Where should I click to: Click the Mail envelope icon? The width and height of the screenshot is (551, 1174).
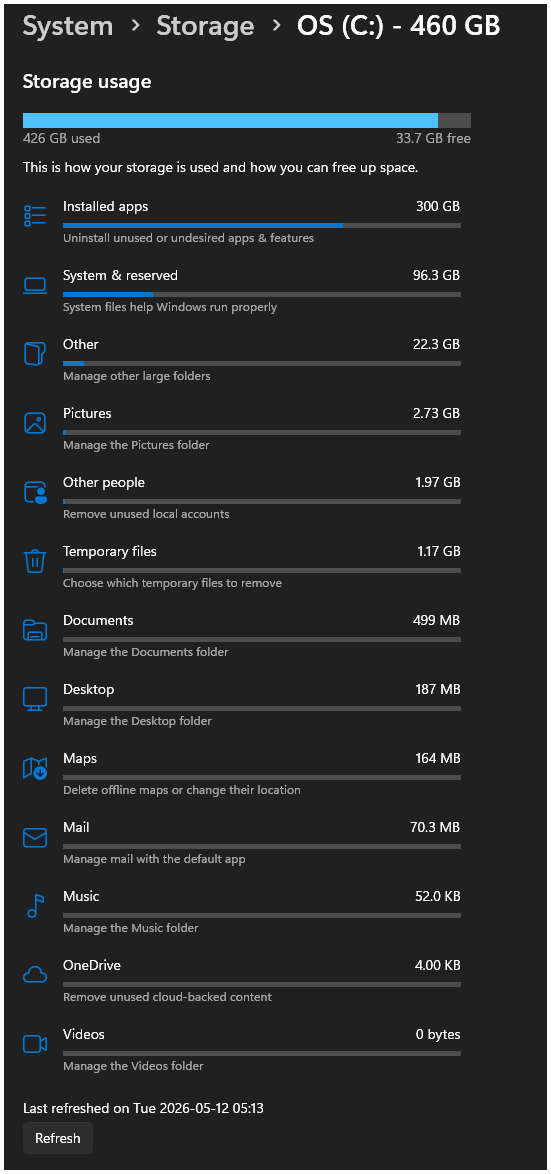[35, 837]
